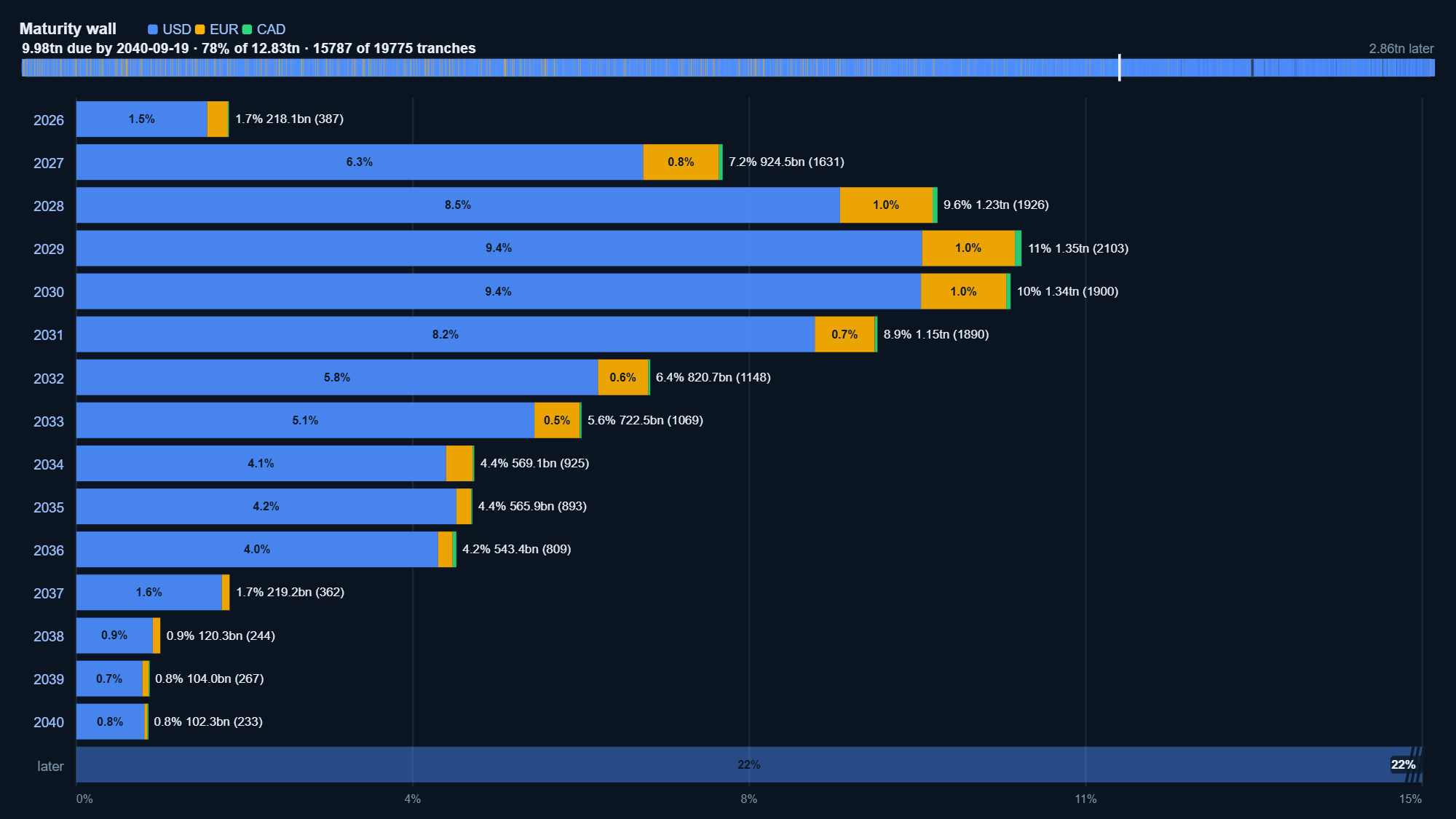This screenshot has height=819, width=1456.
Task: Click the 2032 year label
Action: (x=49, y=379)
